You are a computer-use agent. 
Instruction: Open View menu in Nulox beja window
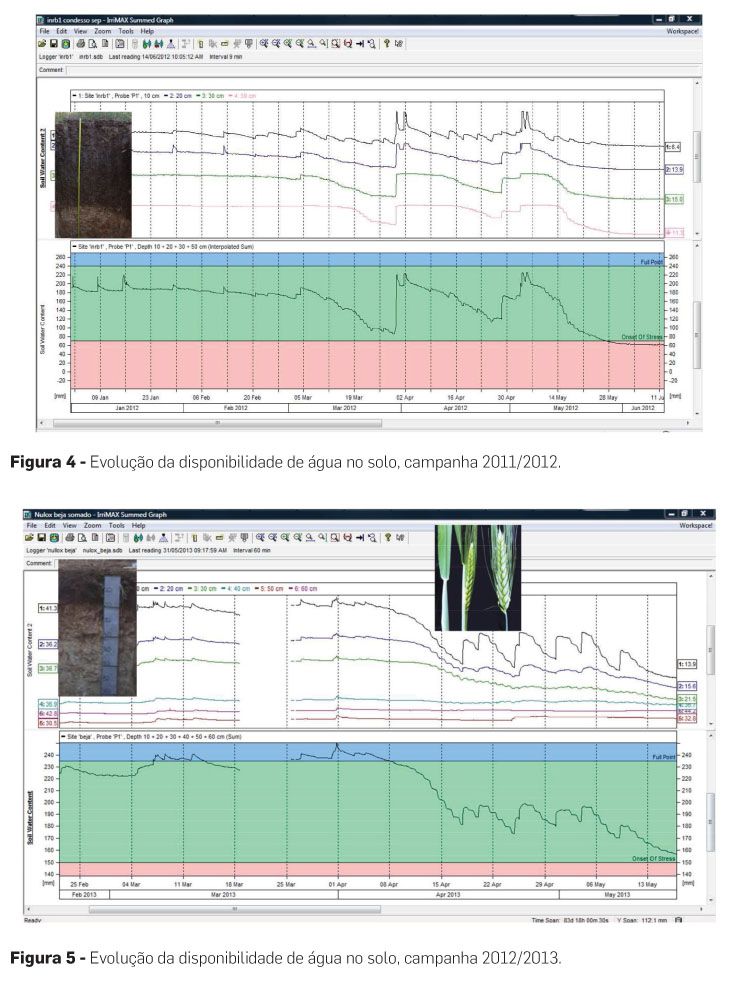(x=69, y=525)
